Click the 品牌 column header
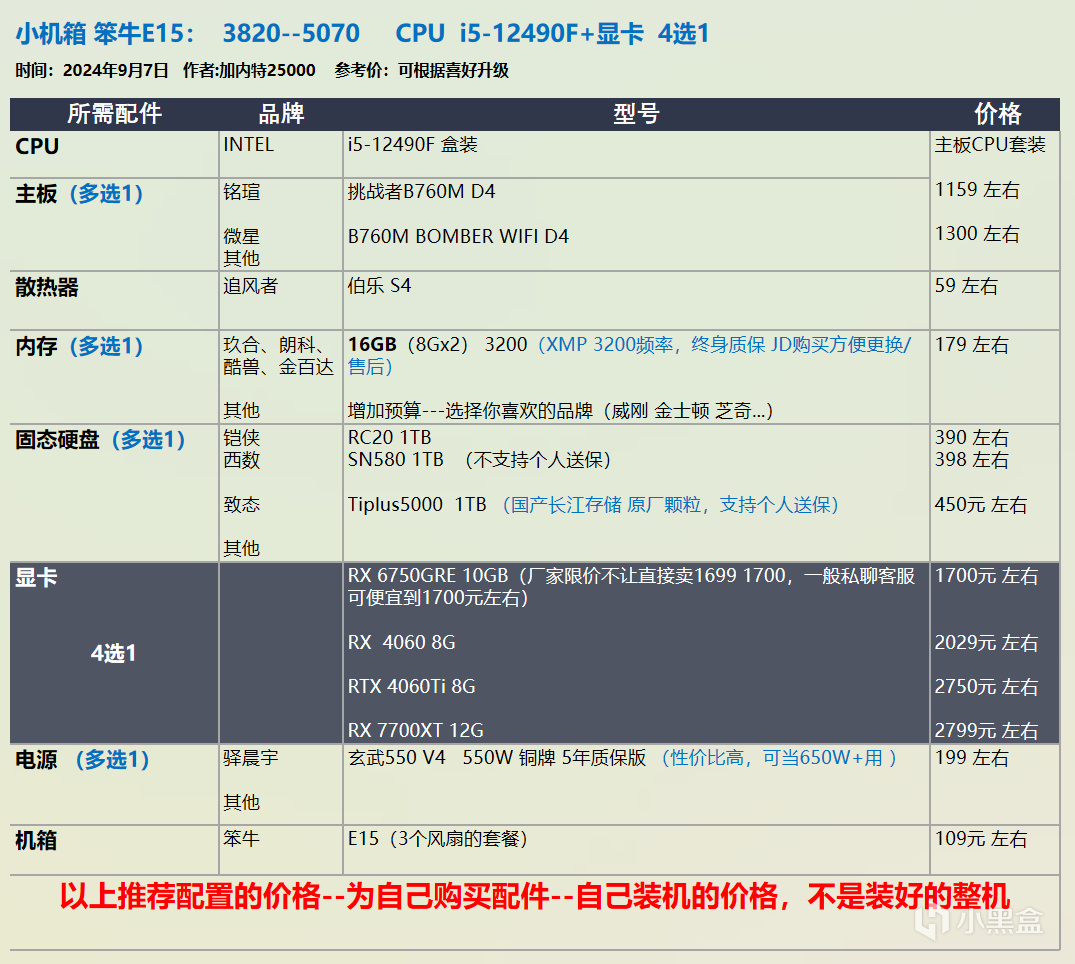This screenshot has width=1075, height=964. (281, 114)
